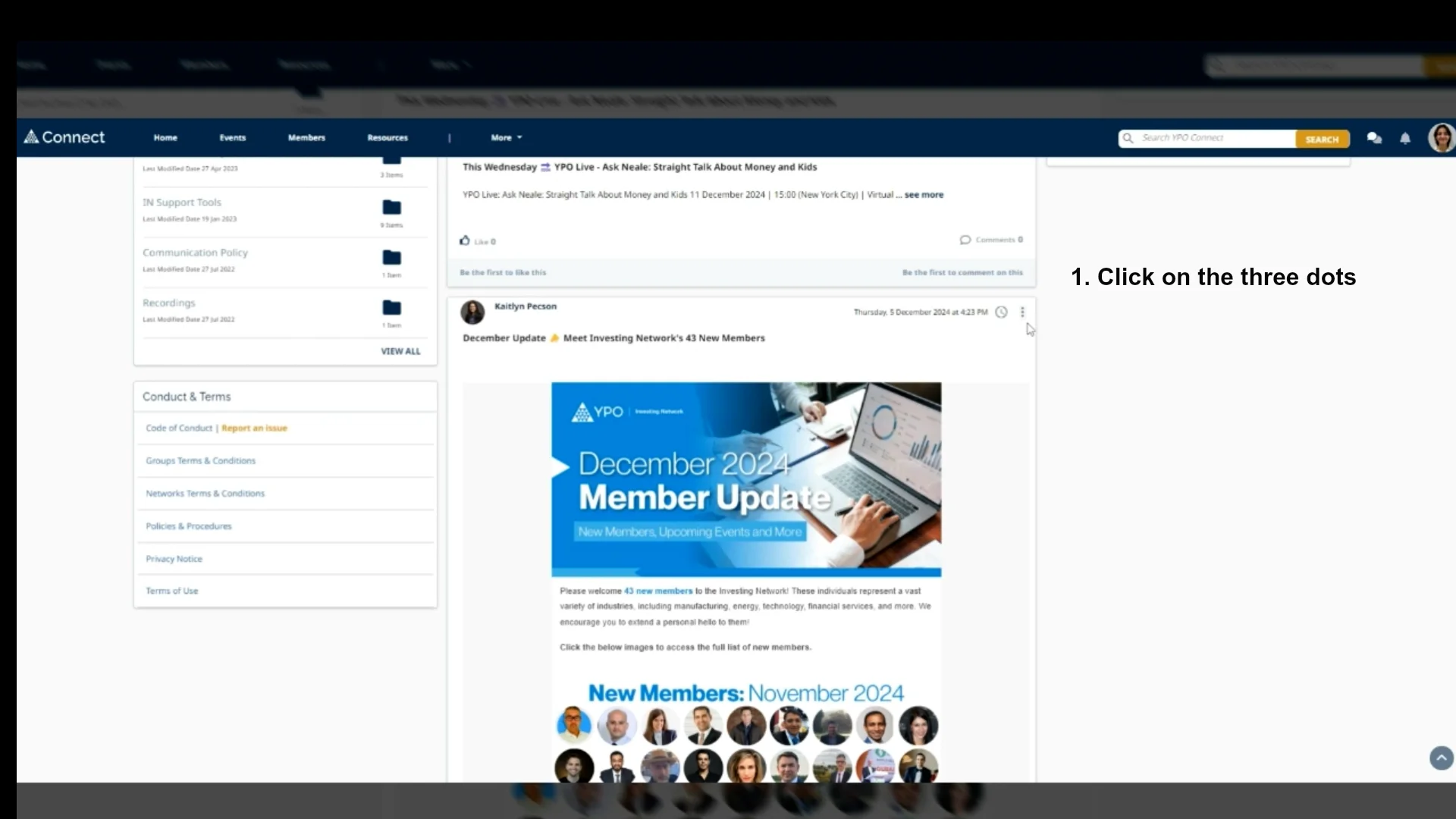The image size is (1456, 819).
Task: Open Policies & Procedures link
Action: (189, 526)
